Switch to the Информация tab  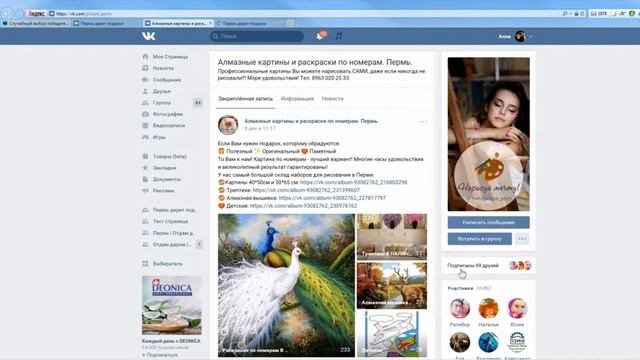(297, 98)
